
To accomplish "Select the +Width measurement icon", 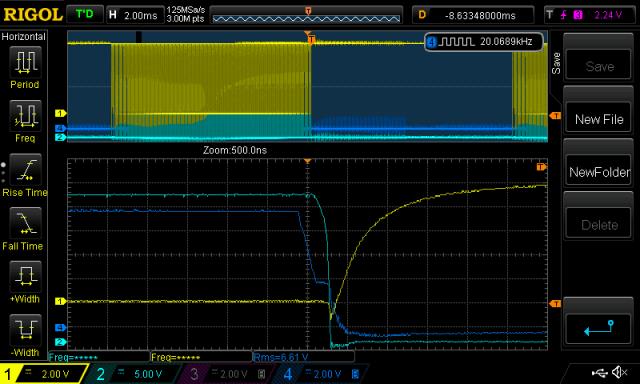I will [x=25, y=277].
